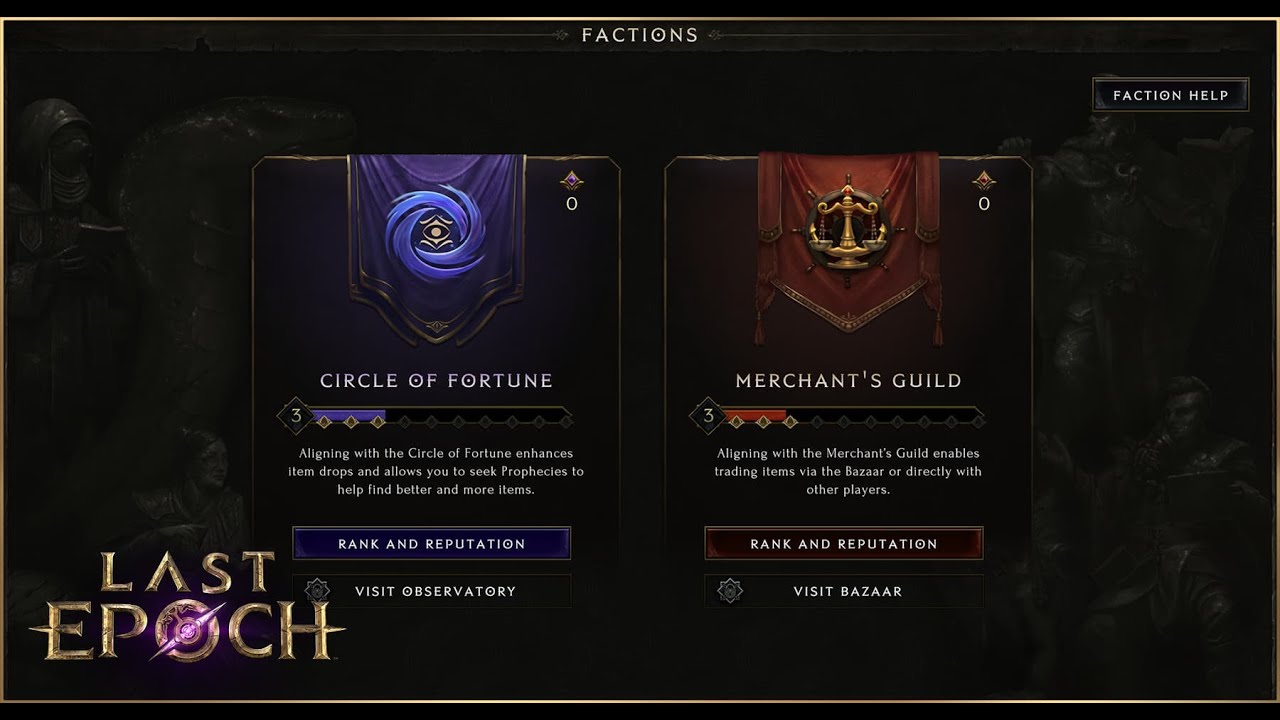Click the Factions header title
The image size is (1280, 720).
(640, 35)
